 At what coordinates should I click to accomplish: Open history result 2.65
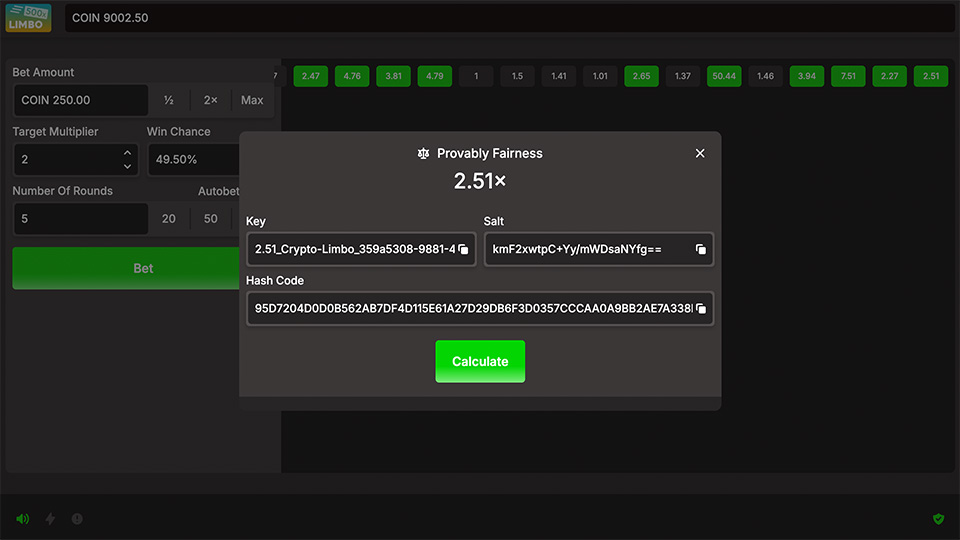(642, 76)
